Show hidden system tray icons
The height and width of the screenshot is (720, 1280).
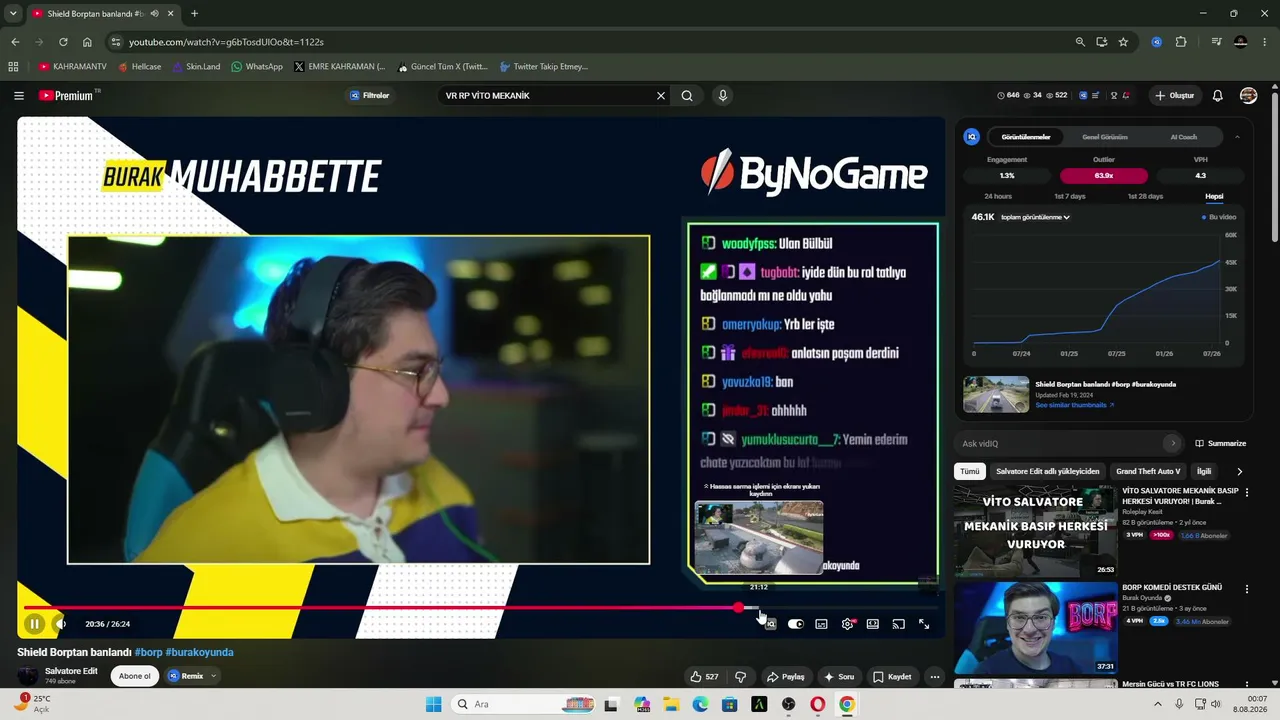pos(1158,704)
